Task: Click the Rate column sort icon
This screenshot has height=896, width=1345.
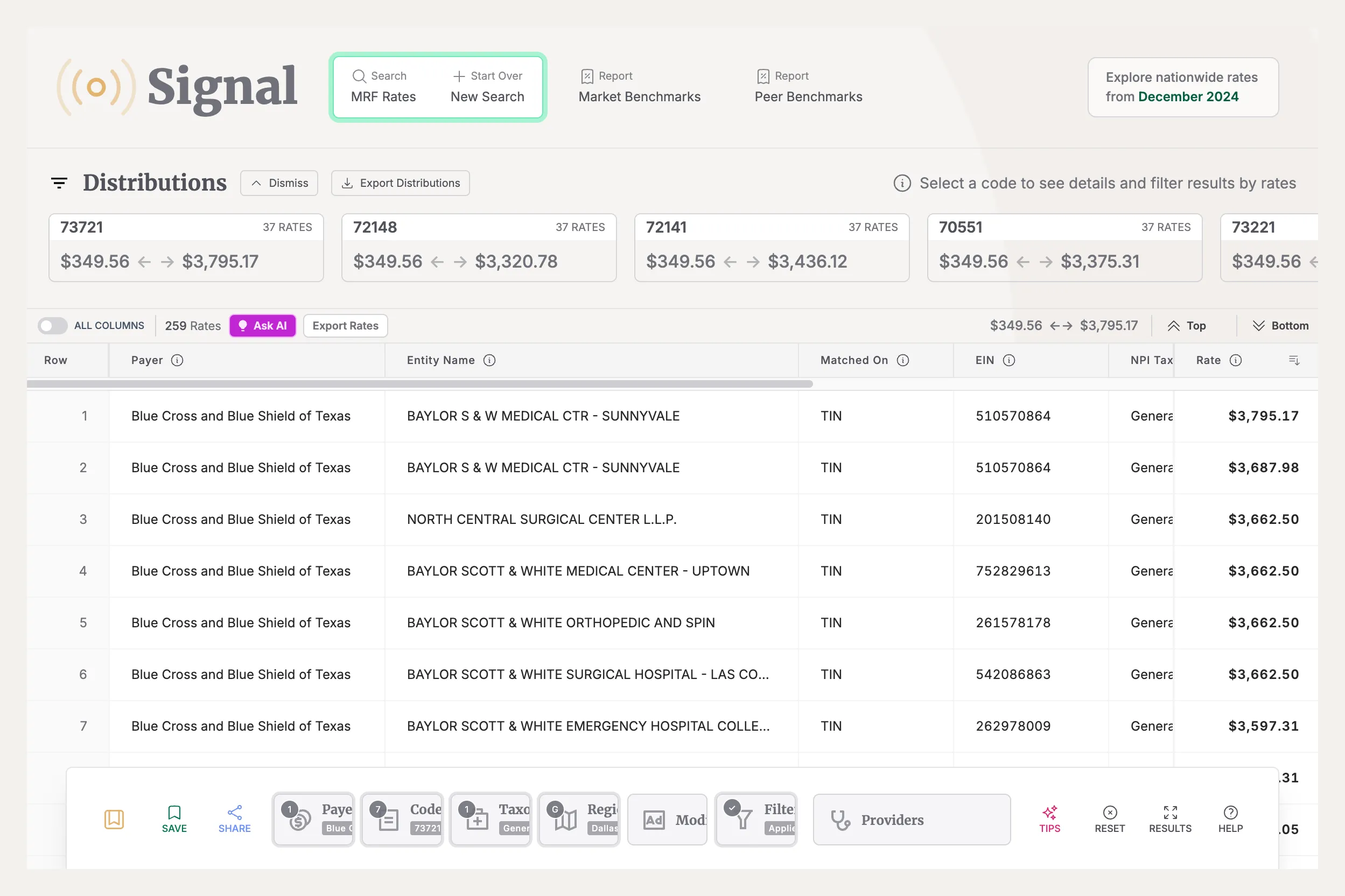Action: 1294,360
